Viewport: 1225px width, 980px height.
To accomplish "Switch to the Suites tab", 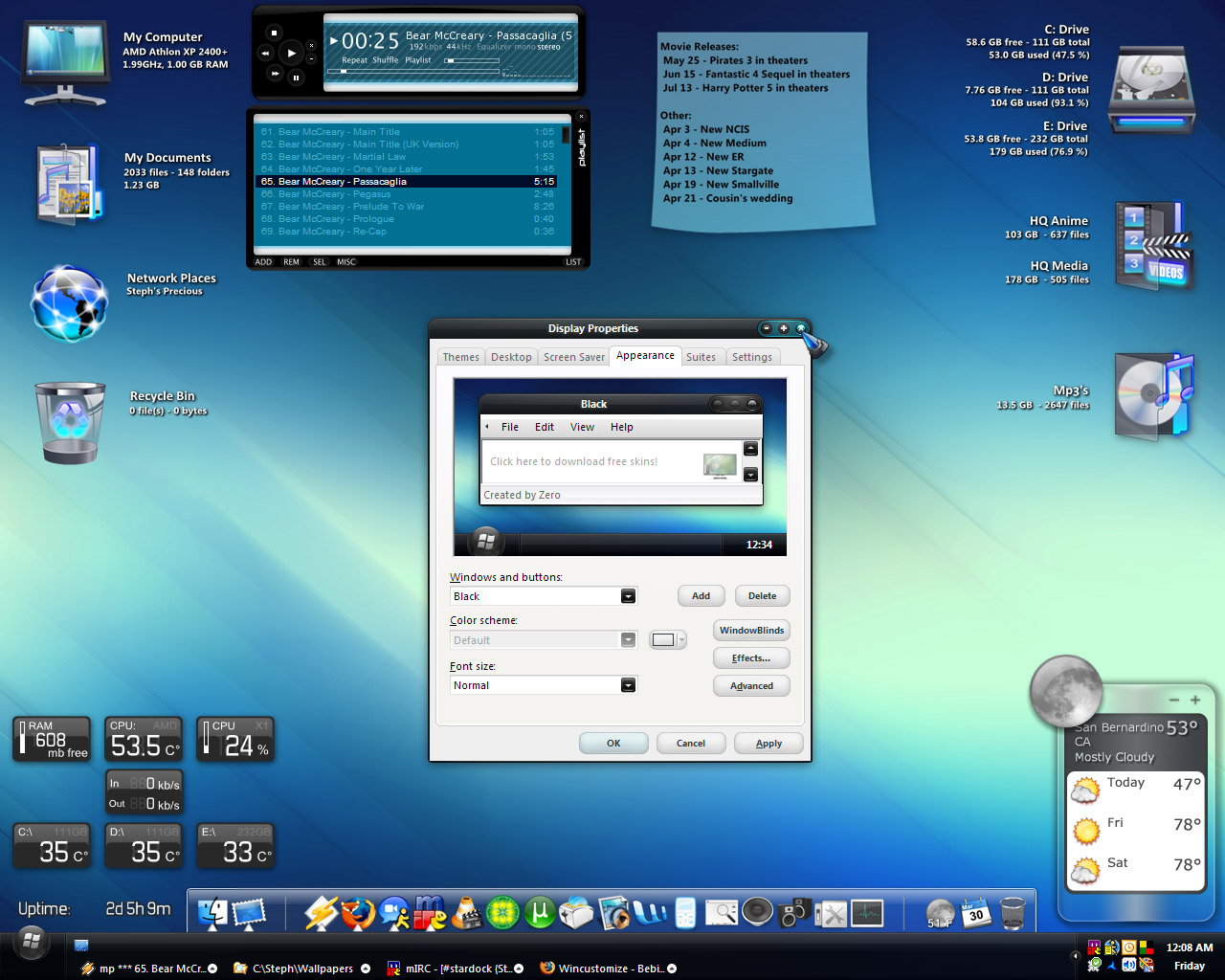I will [x=701, y=357].
